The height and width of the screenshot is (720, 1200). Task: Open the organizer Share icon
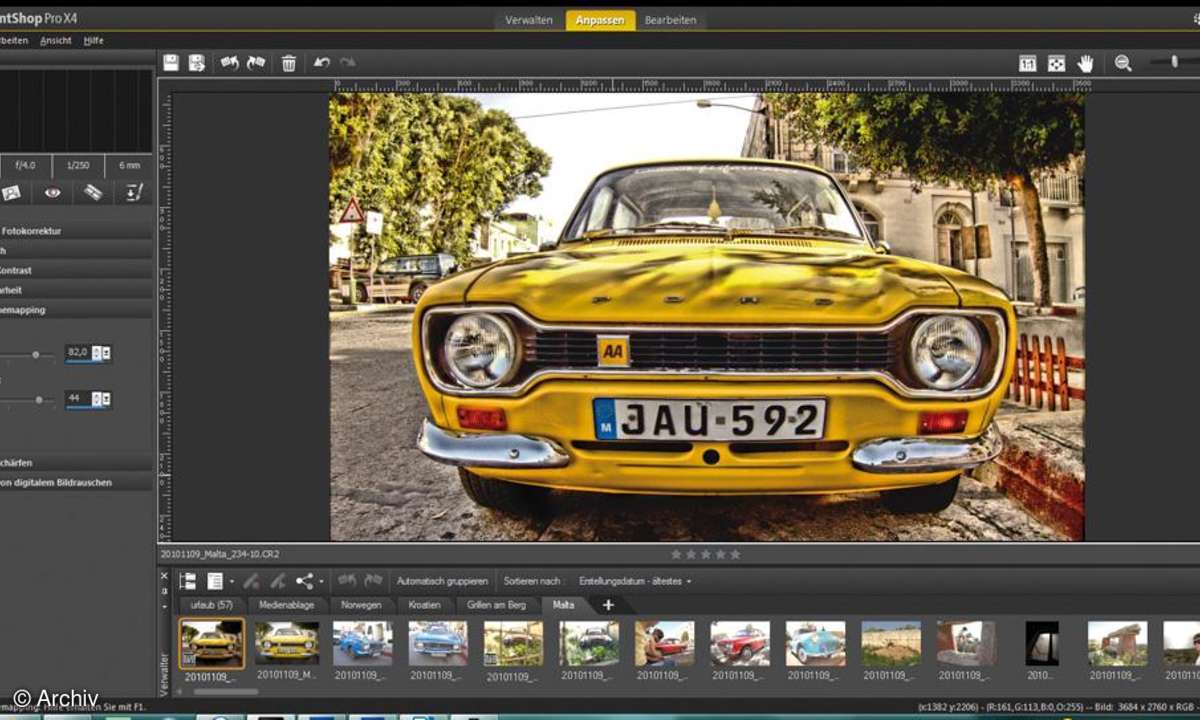point(305,581)
